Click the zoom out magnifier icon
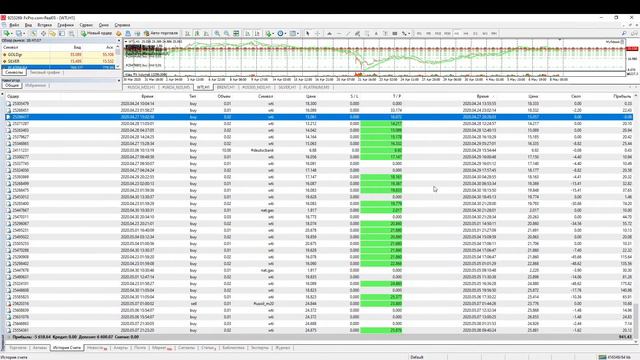 click(227, 33)
